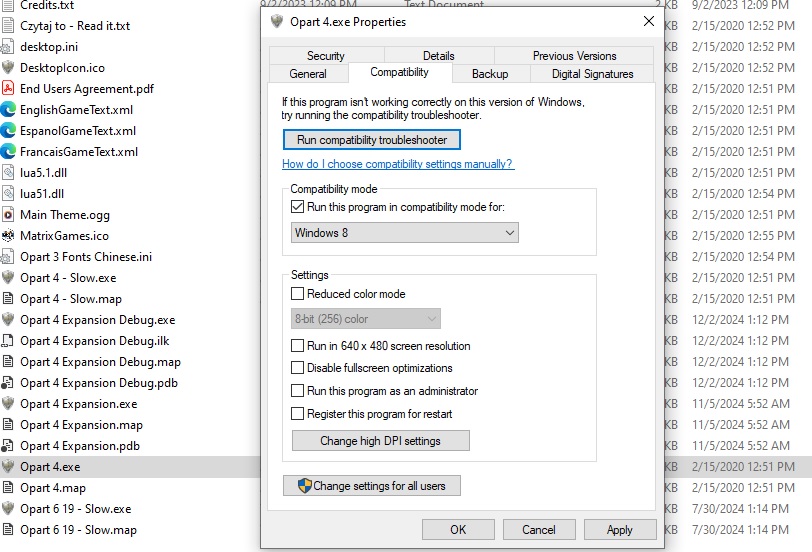Confirm with the OK button
Viewport: 812px width, 552px height.
click(458, 530)
